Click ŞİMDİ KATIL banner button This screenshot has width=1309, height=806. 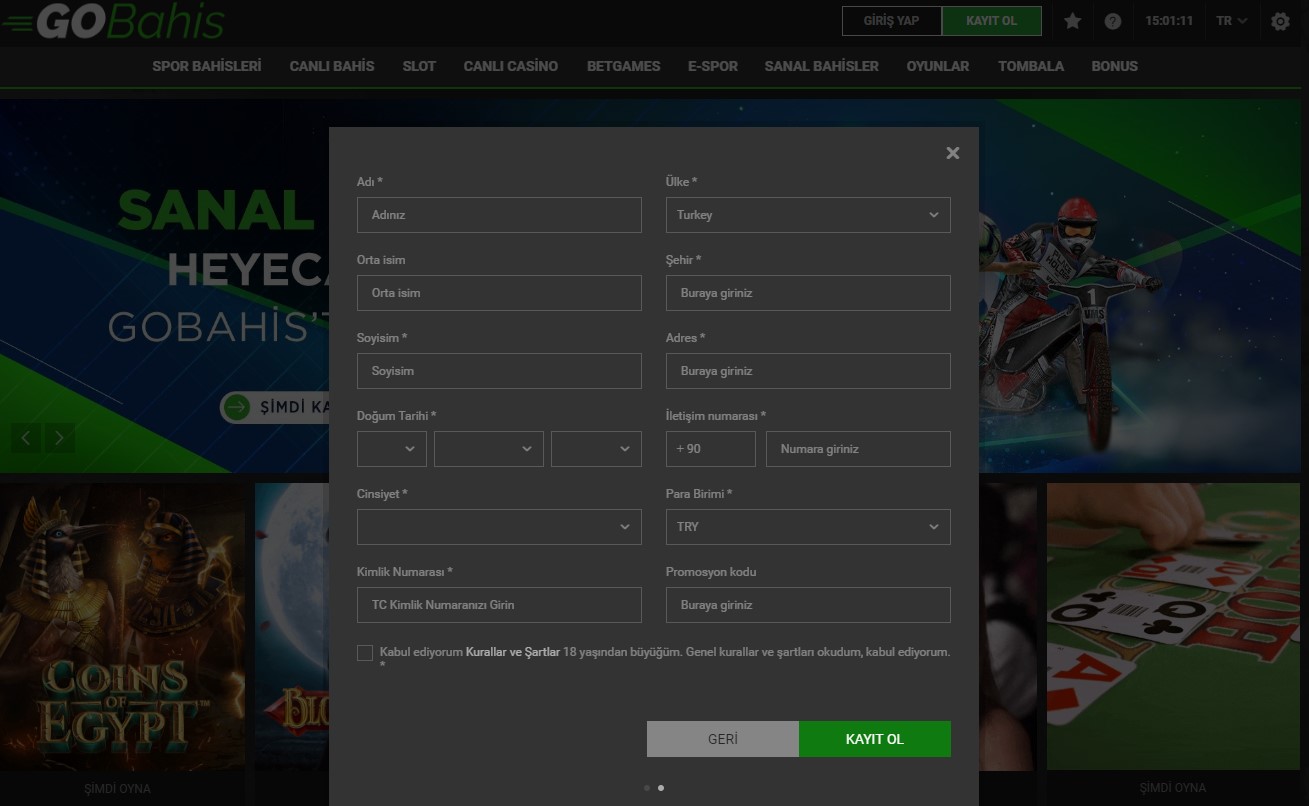pos(275,407)
